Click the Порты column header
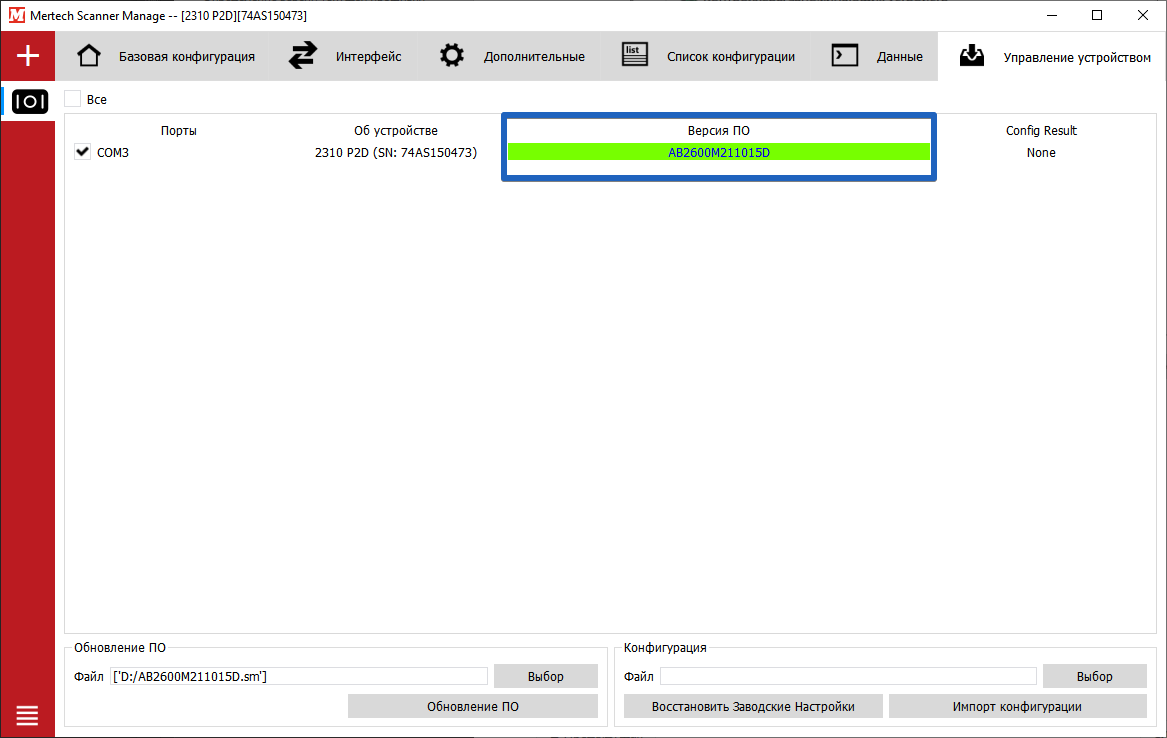Screen dimensions: 1167x738 point(179,130)
